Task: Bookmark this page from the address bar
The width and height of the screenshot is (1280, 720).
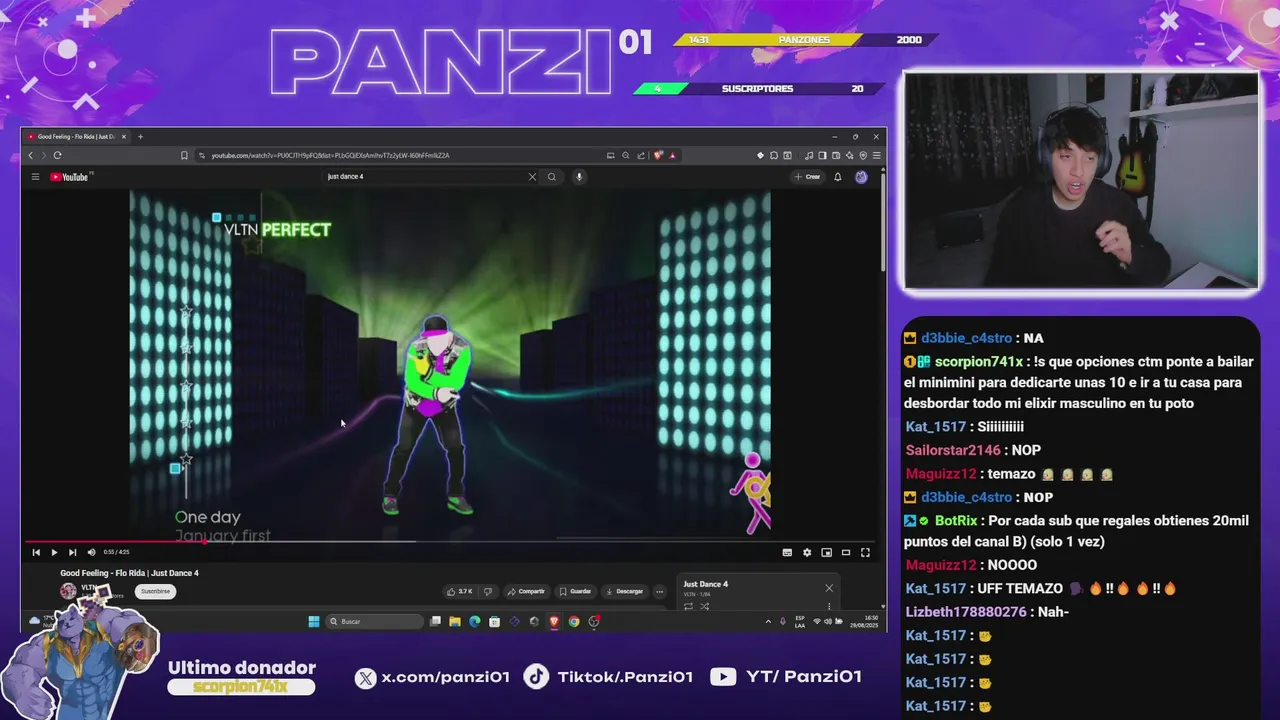Action: pos(184,155)
